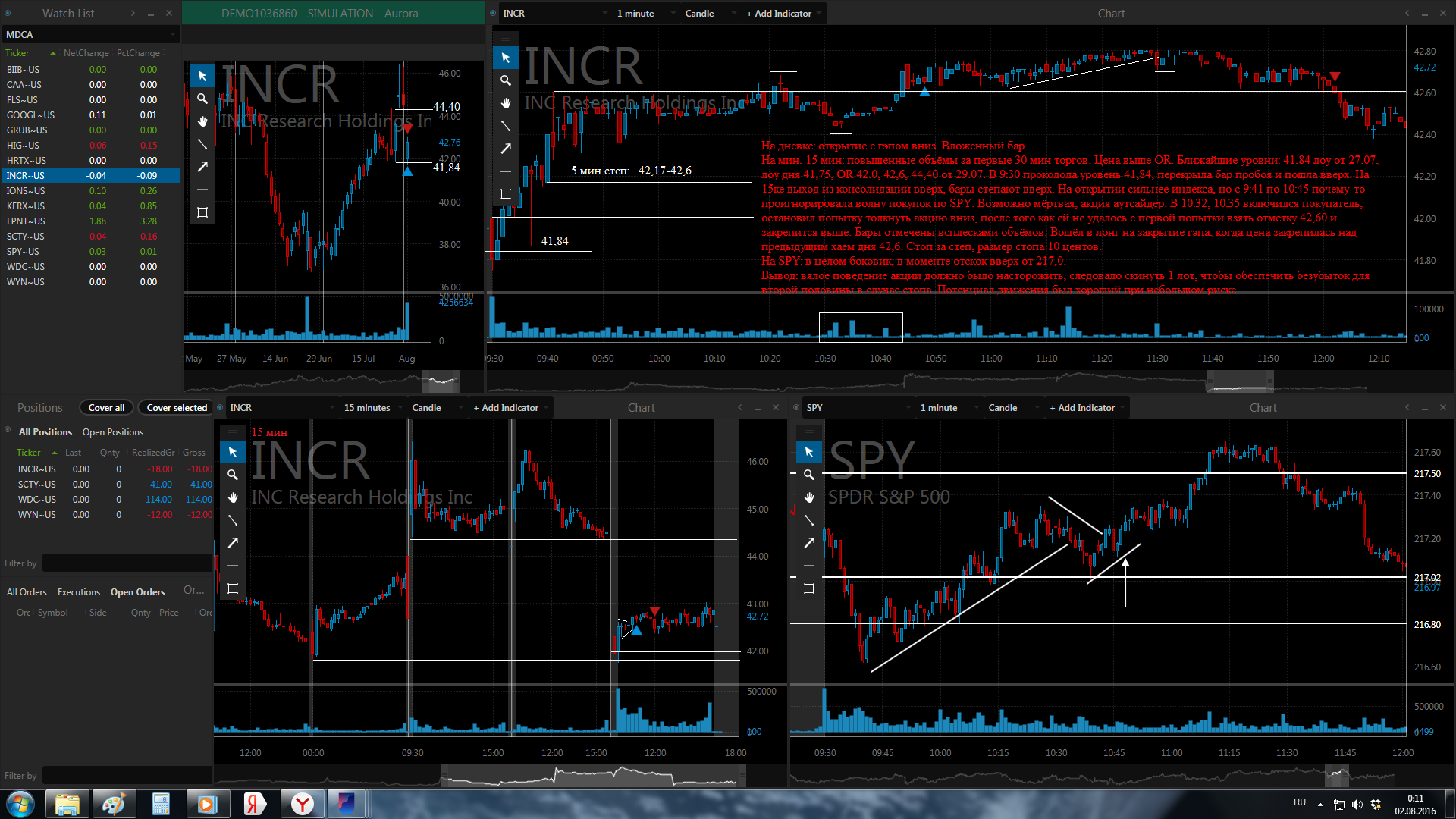The image size is (1456, 819).
Task: Open SPY symbol dropdown
Action: (x=858, y=407)
